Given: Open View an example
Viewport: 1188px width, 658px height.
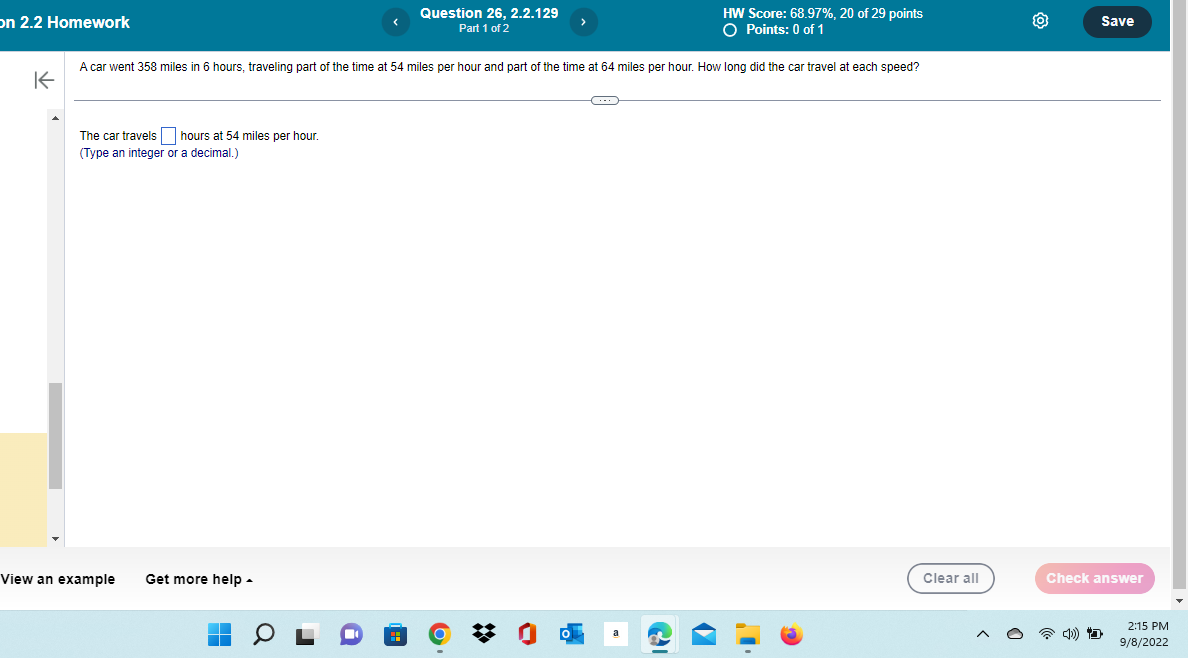Looking at the screenshot, I should click(x=56, y=578).
